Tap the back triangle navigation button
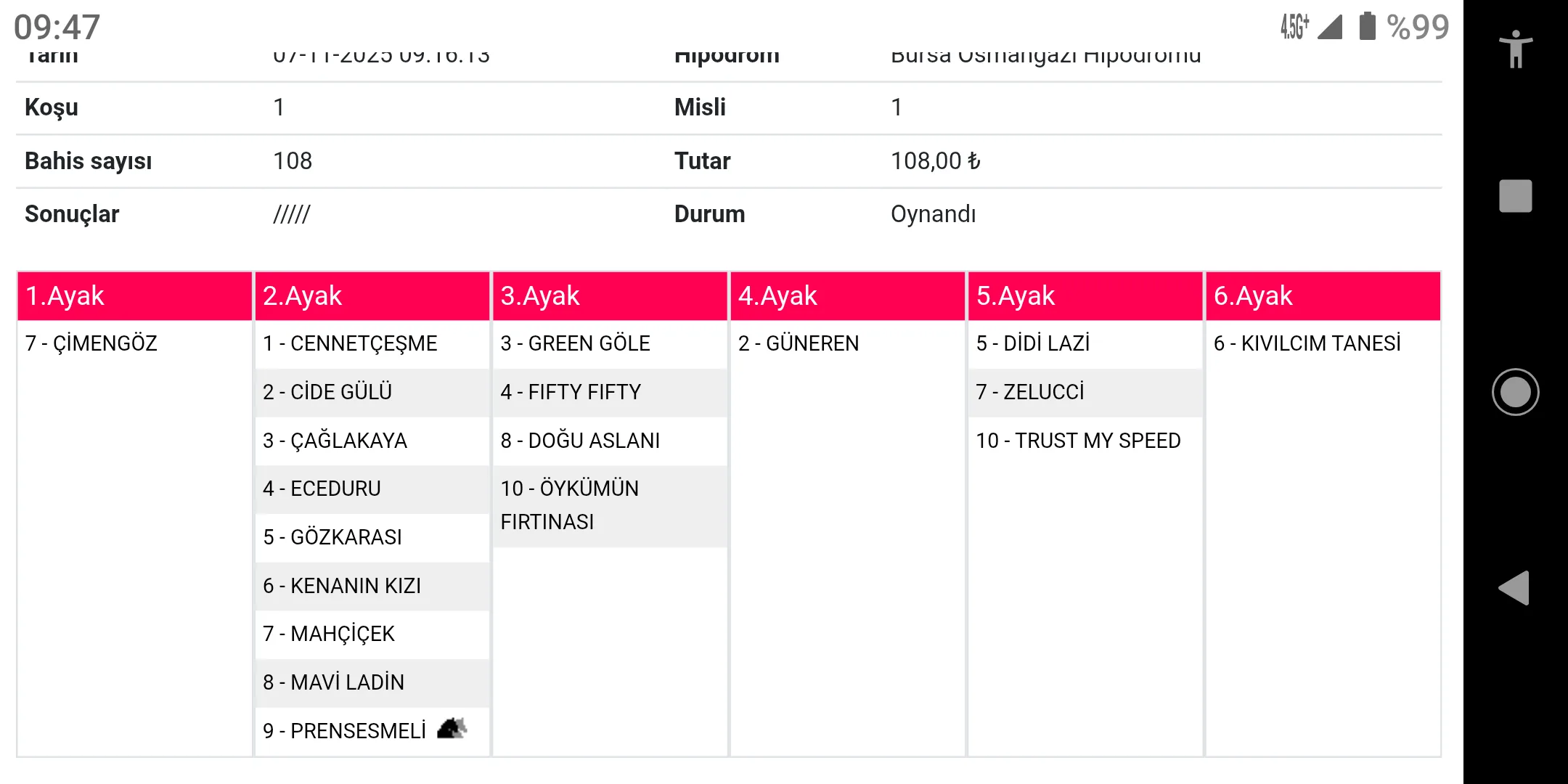 1514,588
